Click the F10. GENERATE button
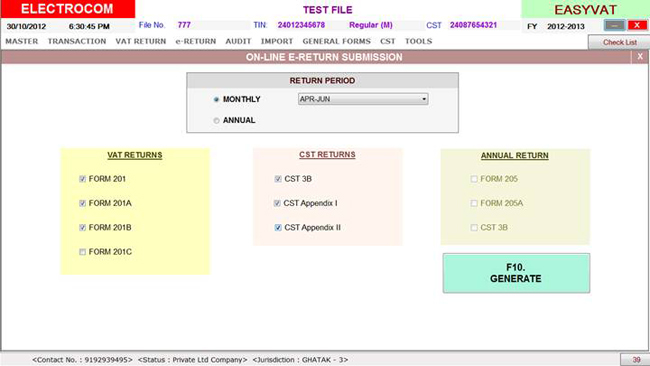Viewport: 650px width, 366px height. (x=516, y=273)
